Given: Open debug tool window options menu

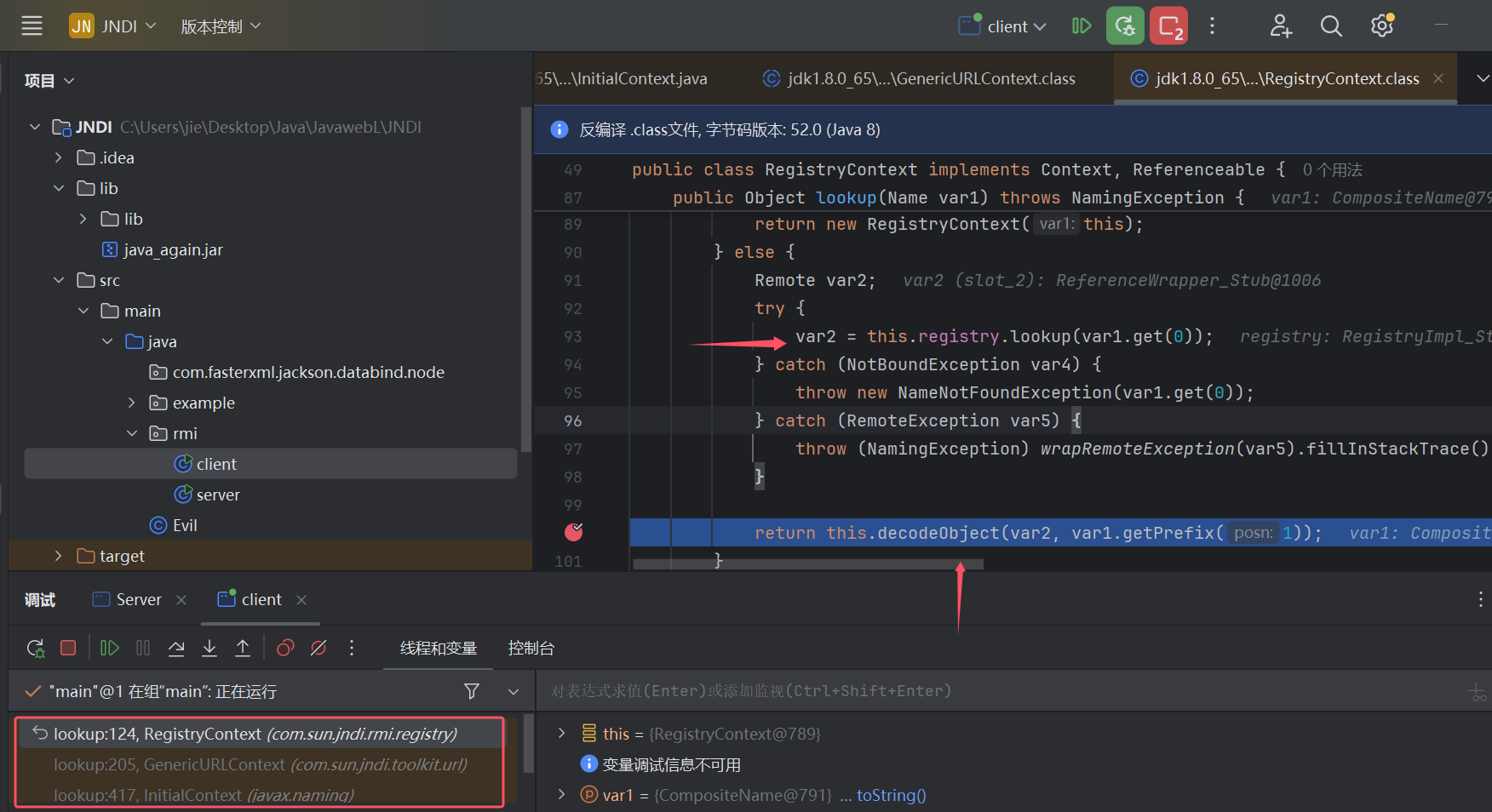Looking at the screenshot, I should tap(1480, 599).
